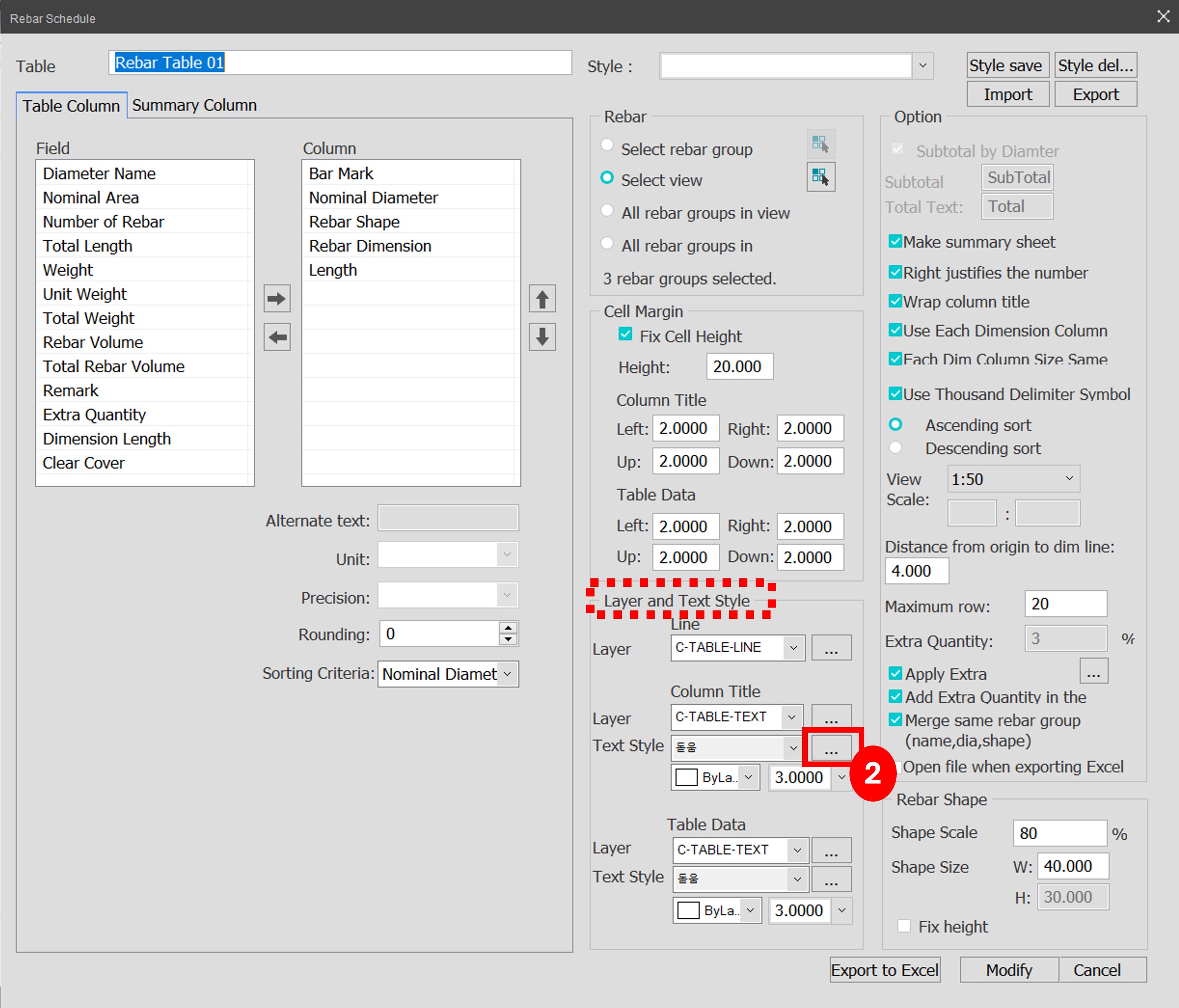Click the Modify button
Viewport: 1179px width, 1008px height.
tap(1009, 970)
